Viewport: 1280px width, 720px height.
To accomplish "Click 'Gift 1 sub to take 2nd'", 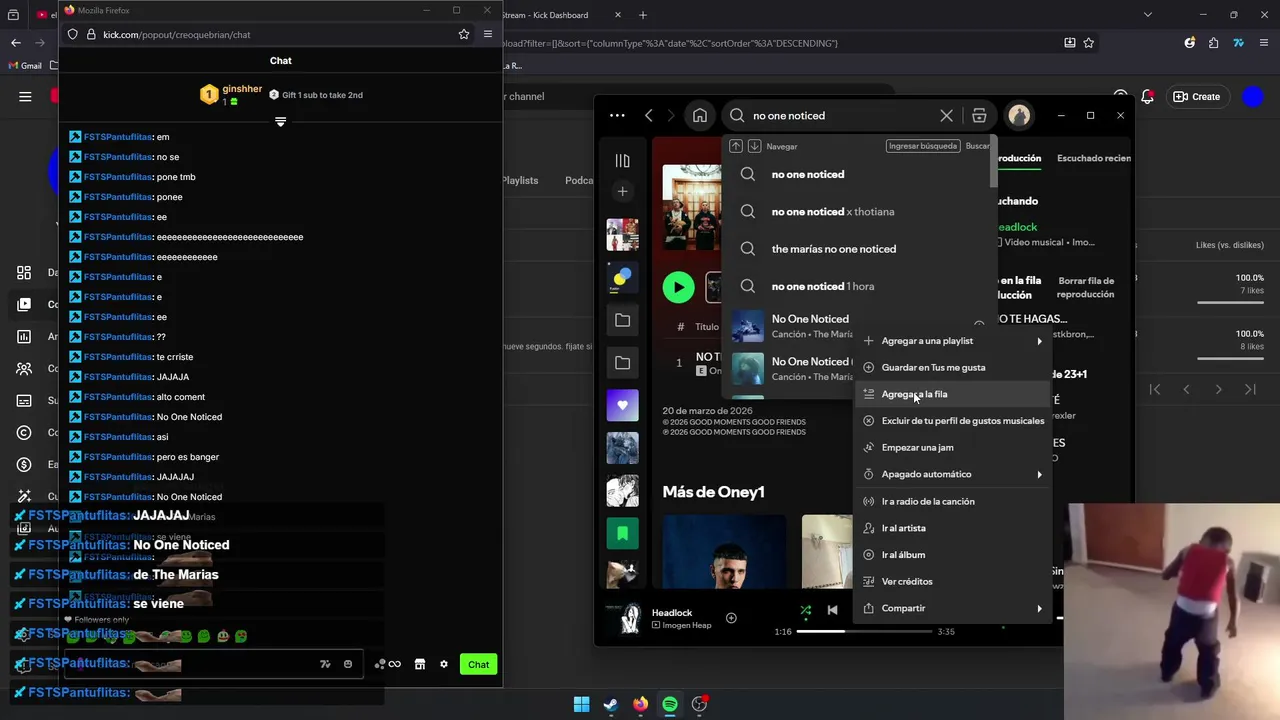I will [x=316, y=95].
